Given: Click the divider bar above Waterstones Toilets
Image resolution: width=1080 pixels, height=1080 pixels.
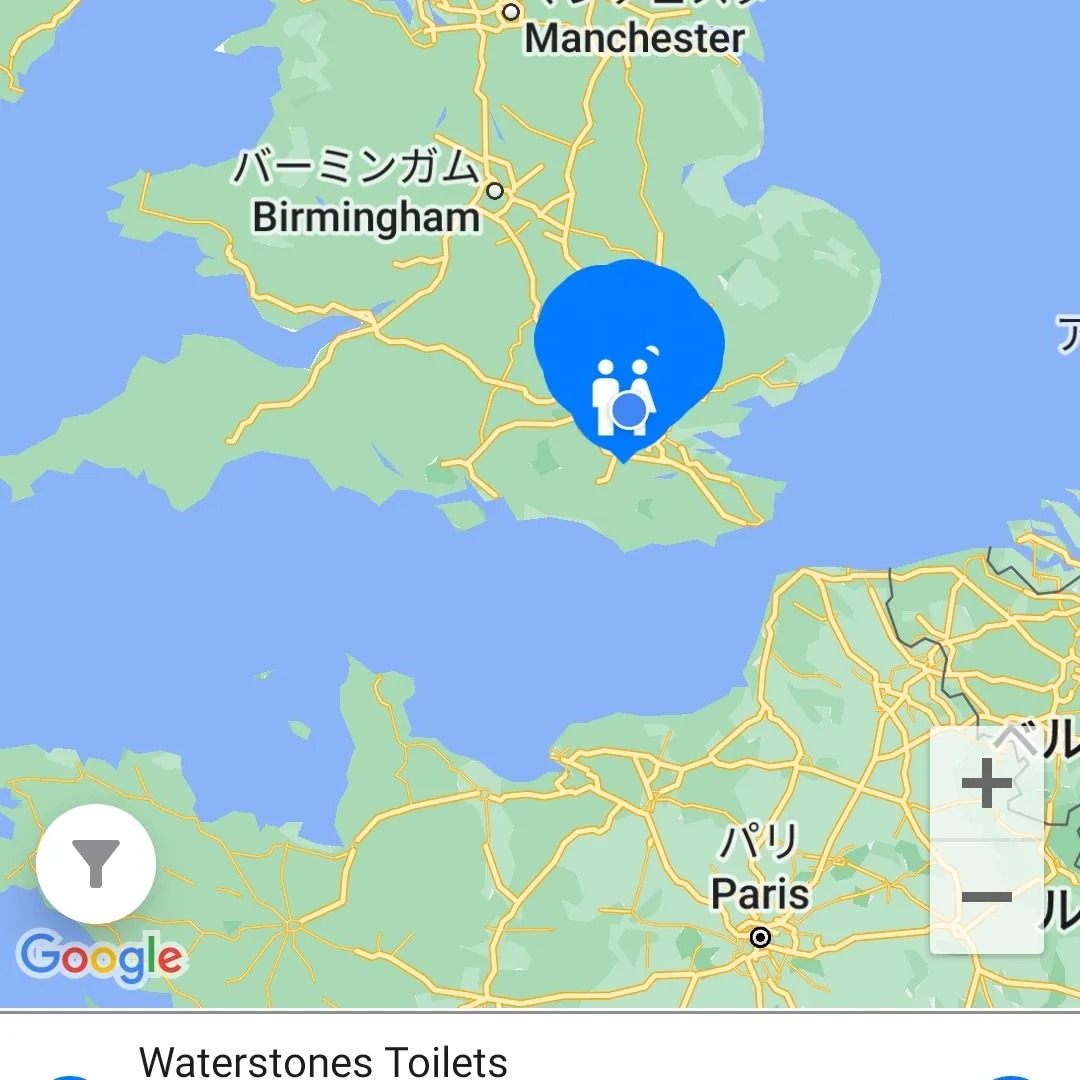Looking at the screenshot, I should click(540, 1011).
